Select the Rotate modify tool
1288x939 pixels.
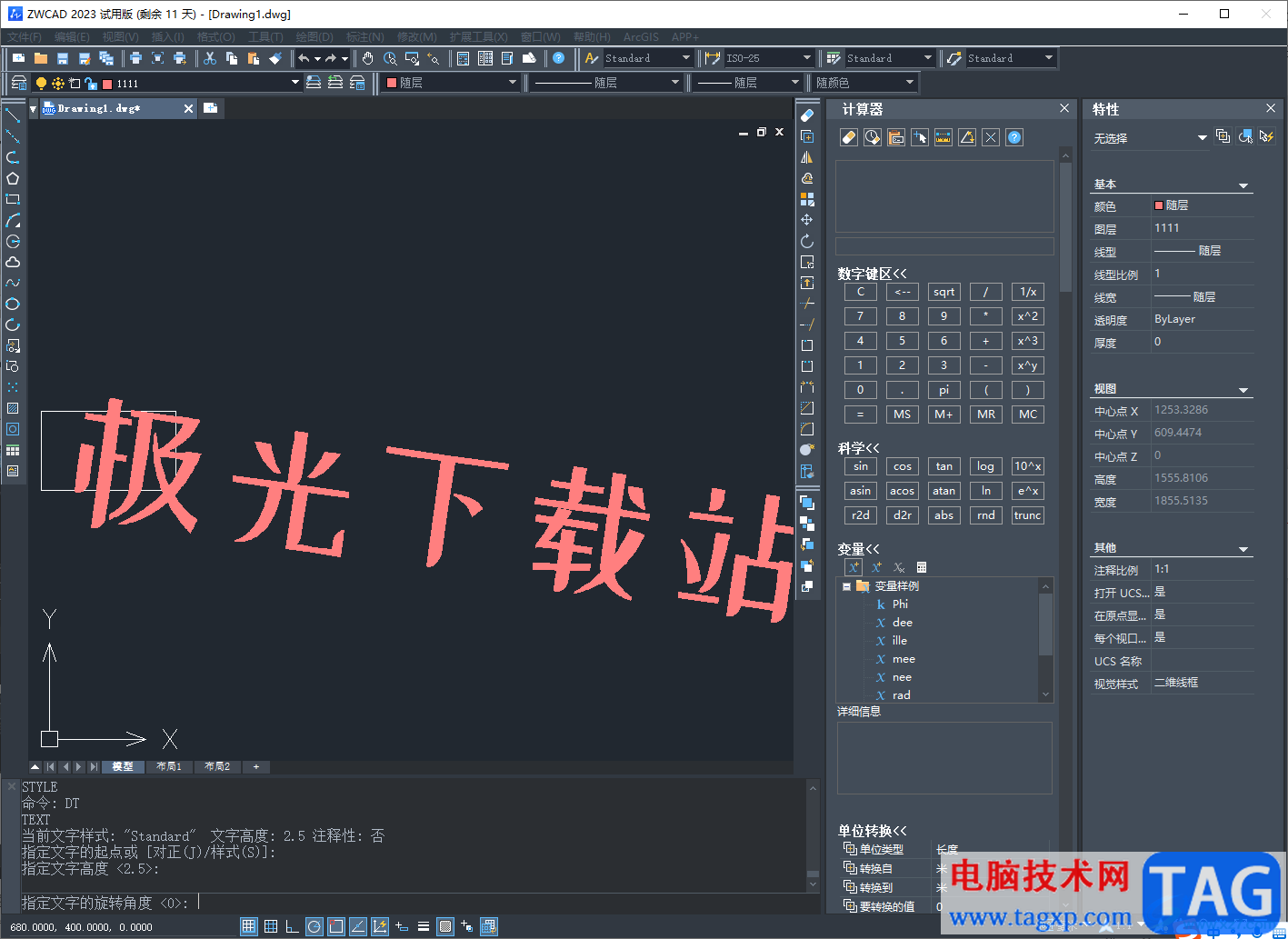[x=806, y=241]
